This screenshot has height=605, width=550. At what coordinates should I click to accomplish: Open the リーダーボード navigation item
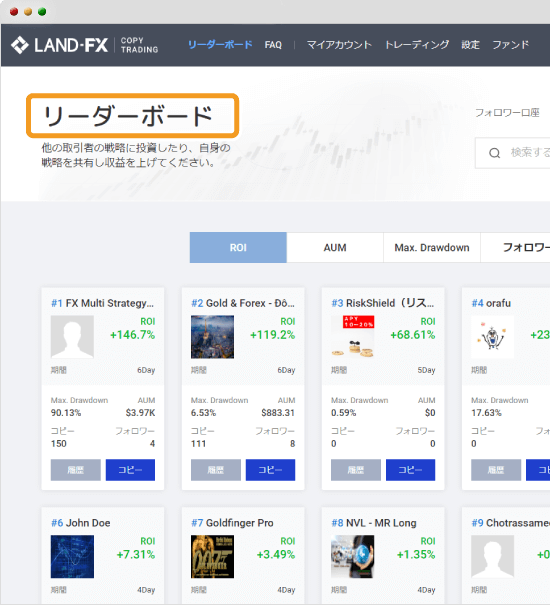coord(220,45)
